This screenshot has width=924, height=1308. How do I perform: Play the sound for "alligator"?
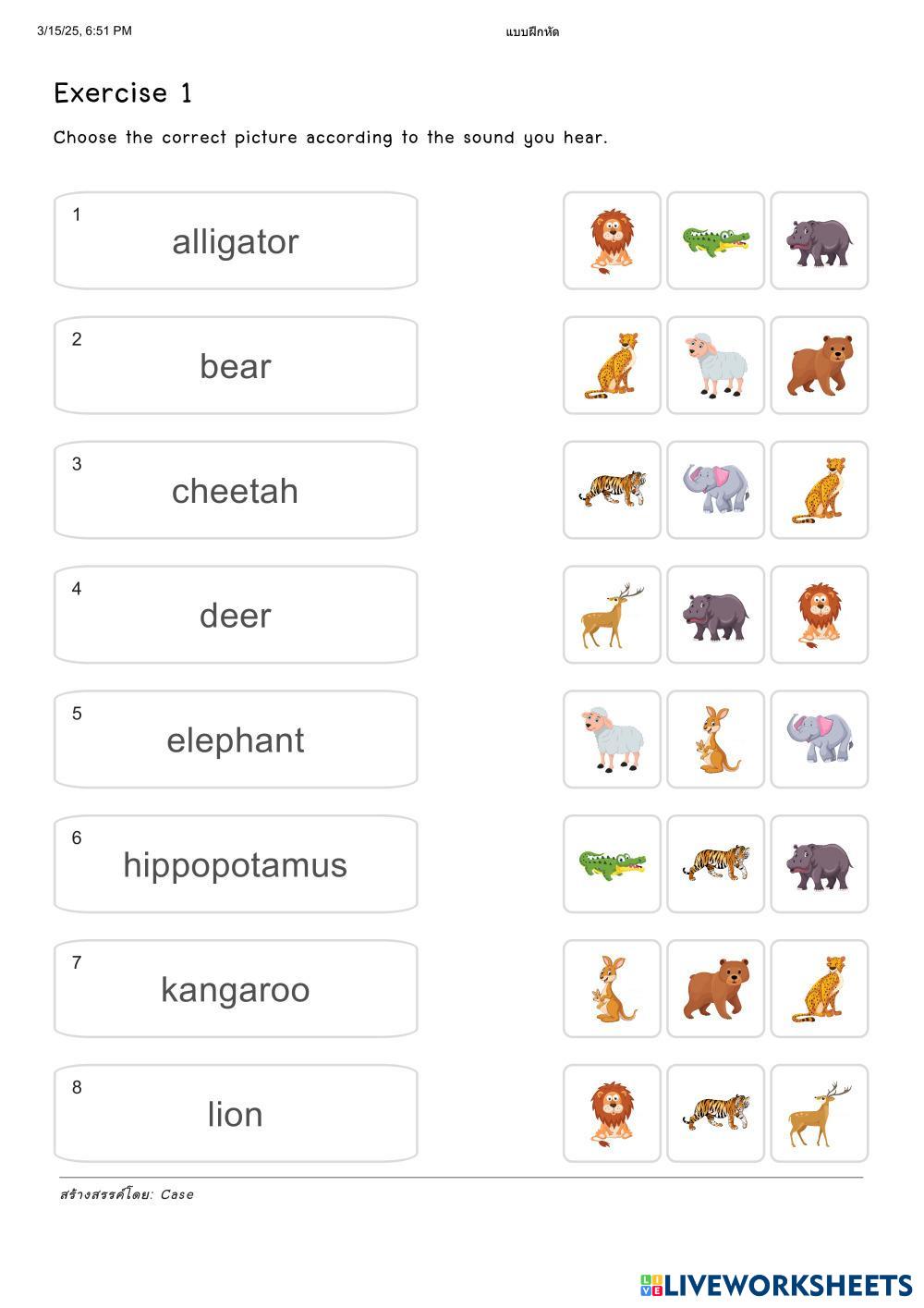(236, 241)
